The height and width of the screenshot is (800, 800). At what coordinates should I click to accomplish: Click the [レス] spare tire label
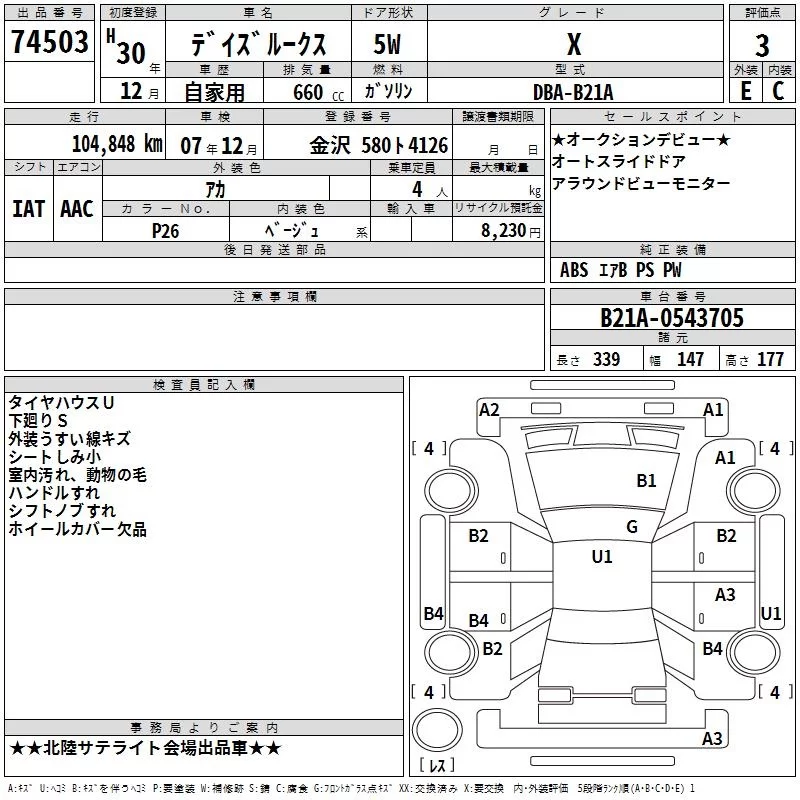[437, 765]
